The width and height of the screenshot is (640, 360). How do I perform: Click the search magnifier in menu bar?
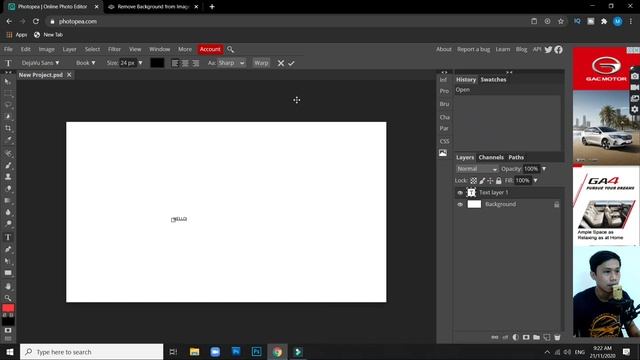(230, 49)
